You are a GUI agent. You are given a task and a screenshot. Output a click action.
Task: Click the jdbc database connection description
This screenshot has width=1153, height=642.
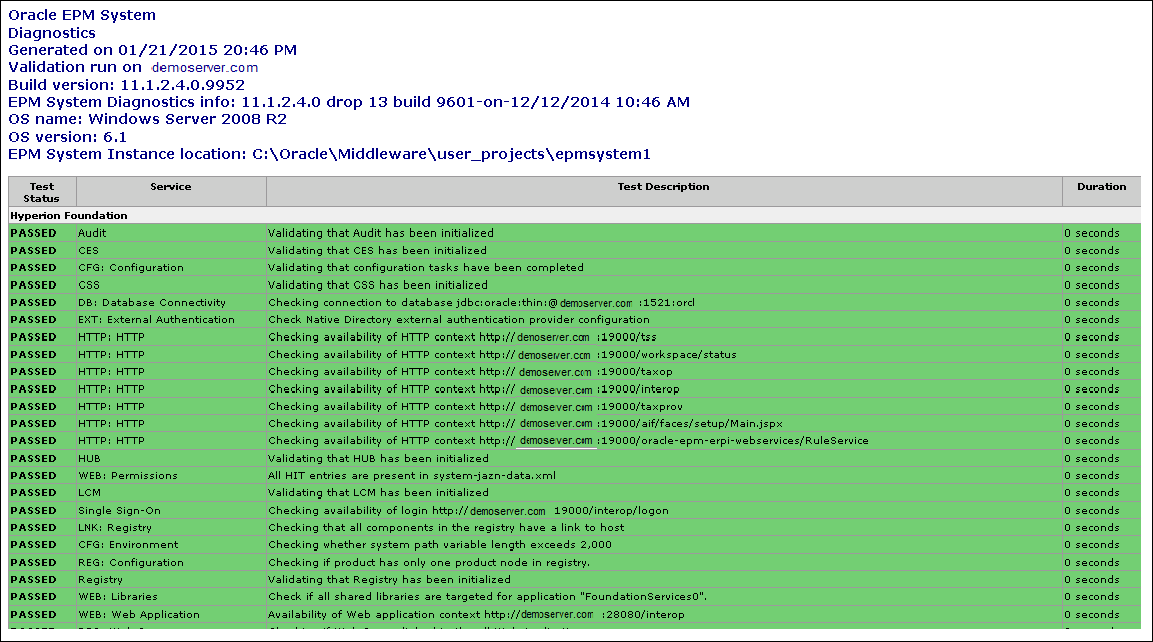tap(482, 302)
